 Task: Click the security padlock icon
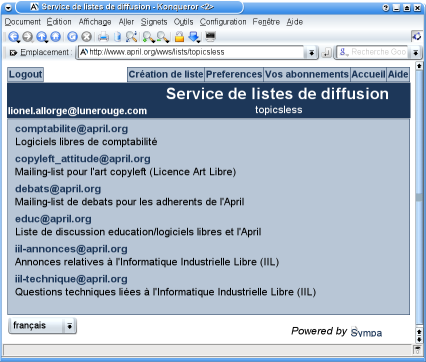[x=179, y=36]
